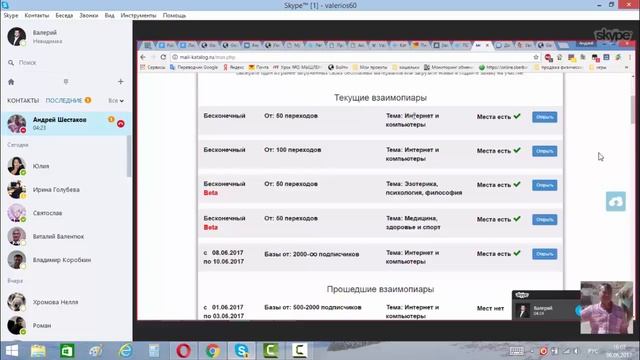Open the Медицина, здоровье и спорт row
This screenshot has width=640, height=360.
click(544, 220)
